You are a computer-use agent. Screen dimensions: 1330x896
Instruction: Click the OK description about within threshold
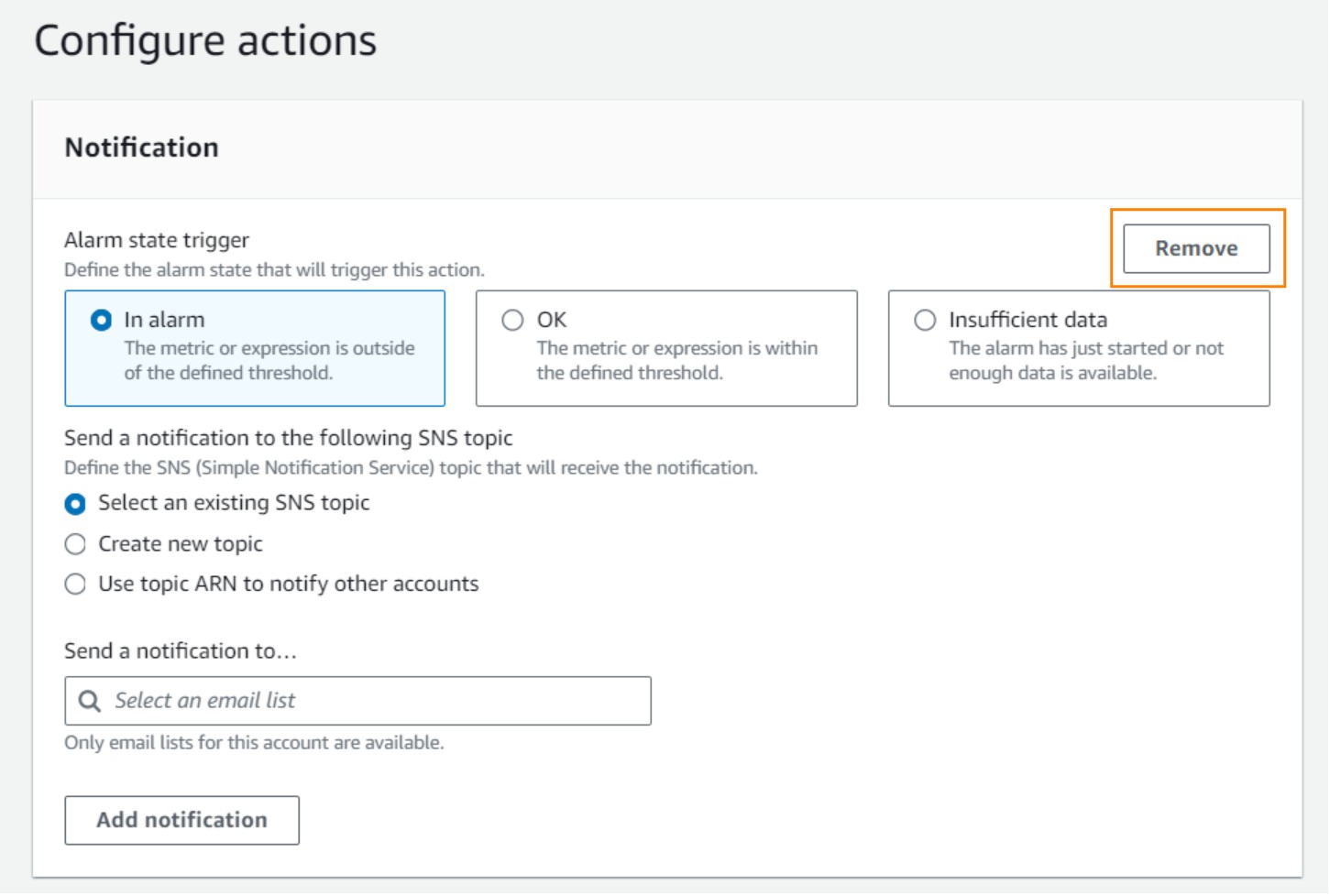coord(676,360)
